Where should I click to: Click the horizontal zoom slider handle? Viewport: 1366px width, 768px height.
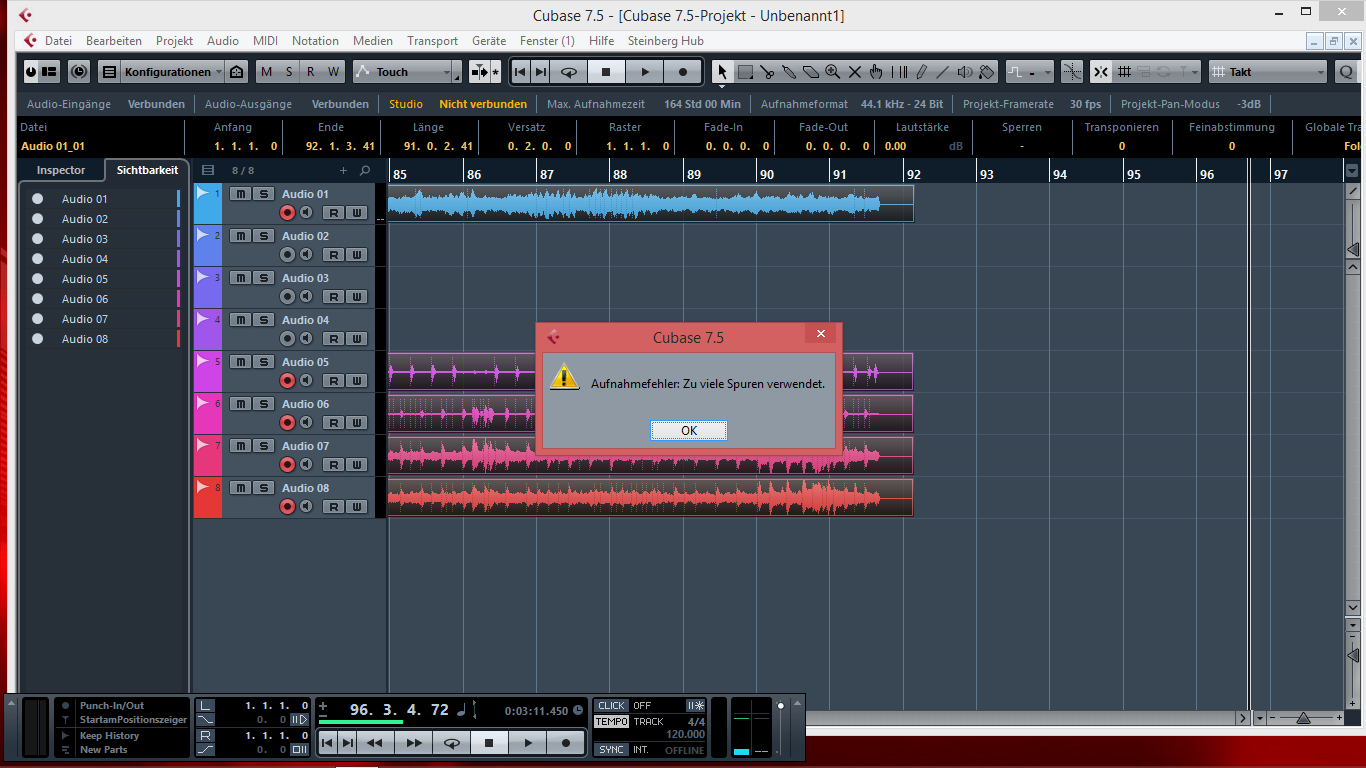point(1303,718)
